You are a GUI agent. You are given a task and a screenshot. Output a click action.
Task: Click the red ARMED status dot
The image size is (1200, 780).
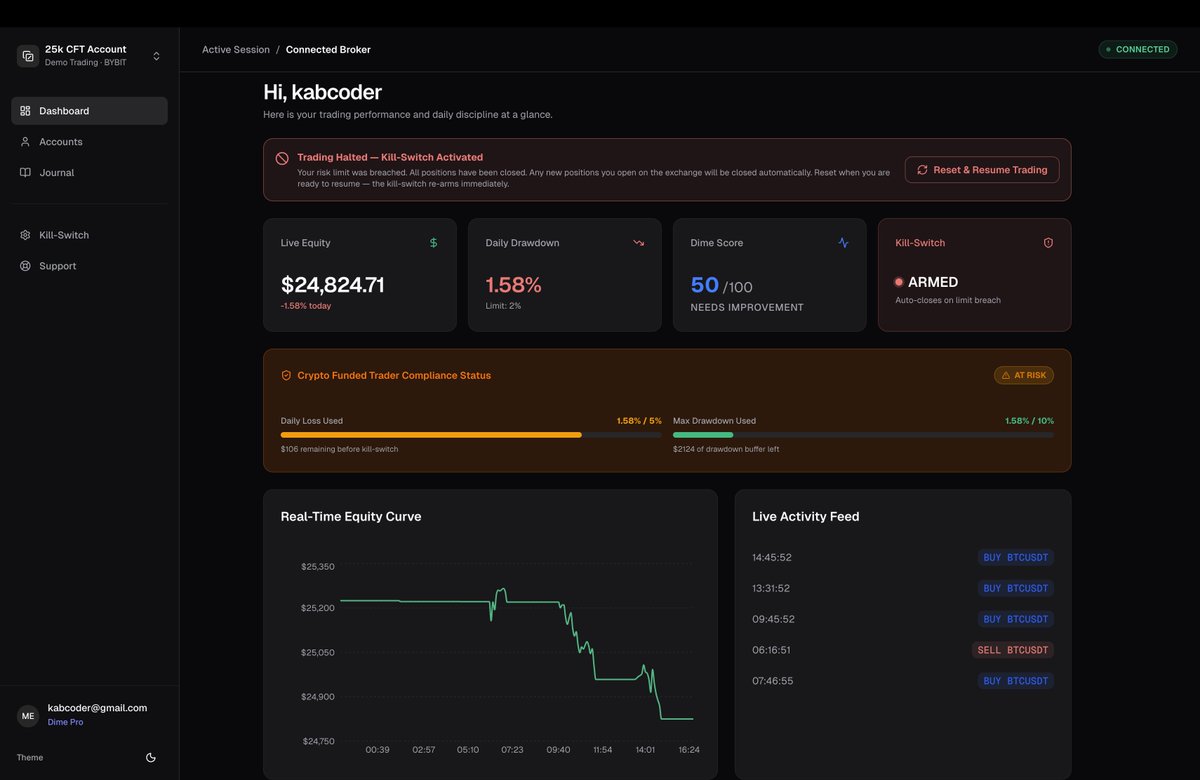(899, 282)
